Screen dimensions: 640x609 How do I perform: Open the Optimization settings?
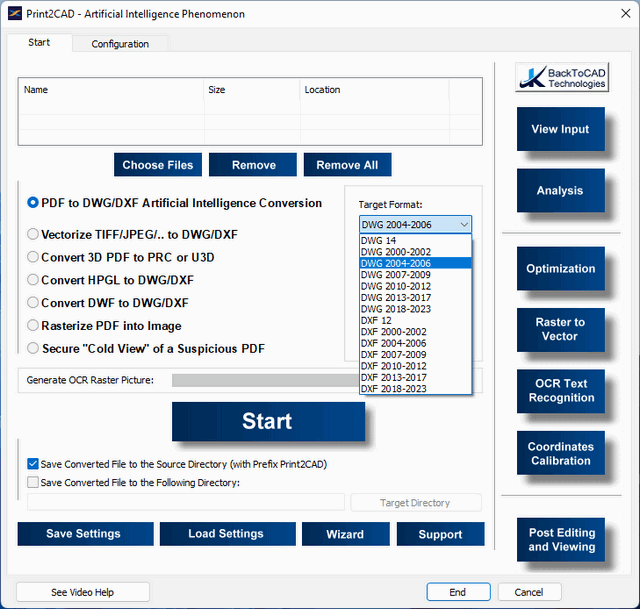coord(560,268)
